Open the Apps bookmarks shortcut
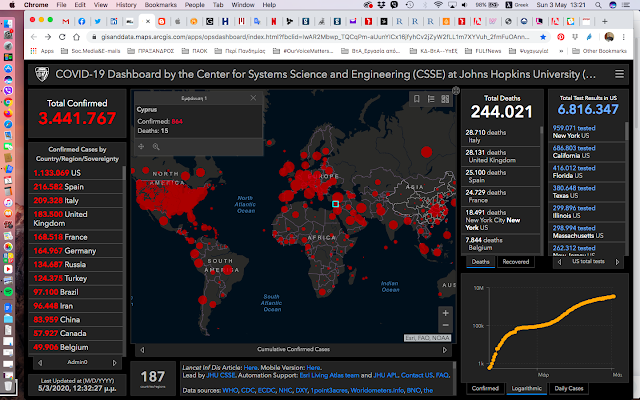Viewport: 640px width, 400px height. point(42,51)
